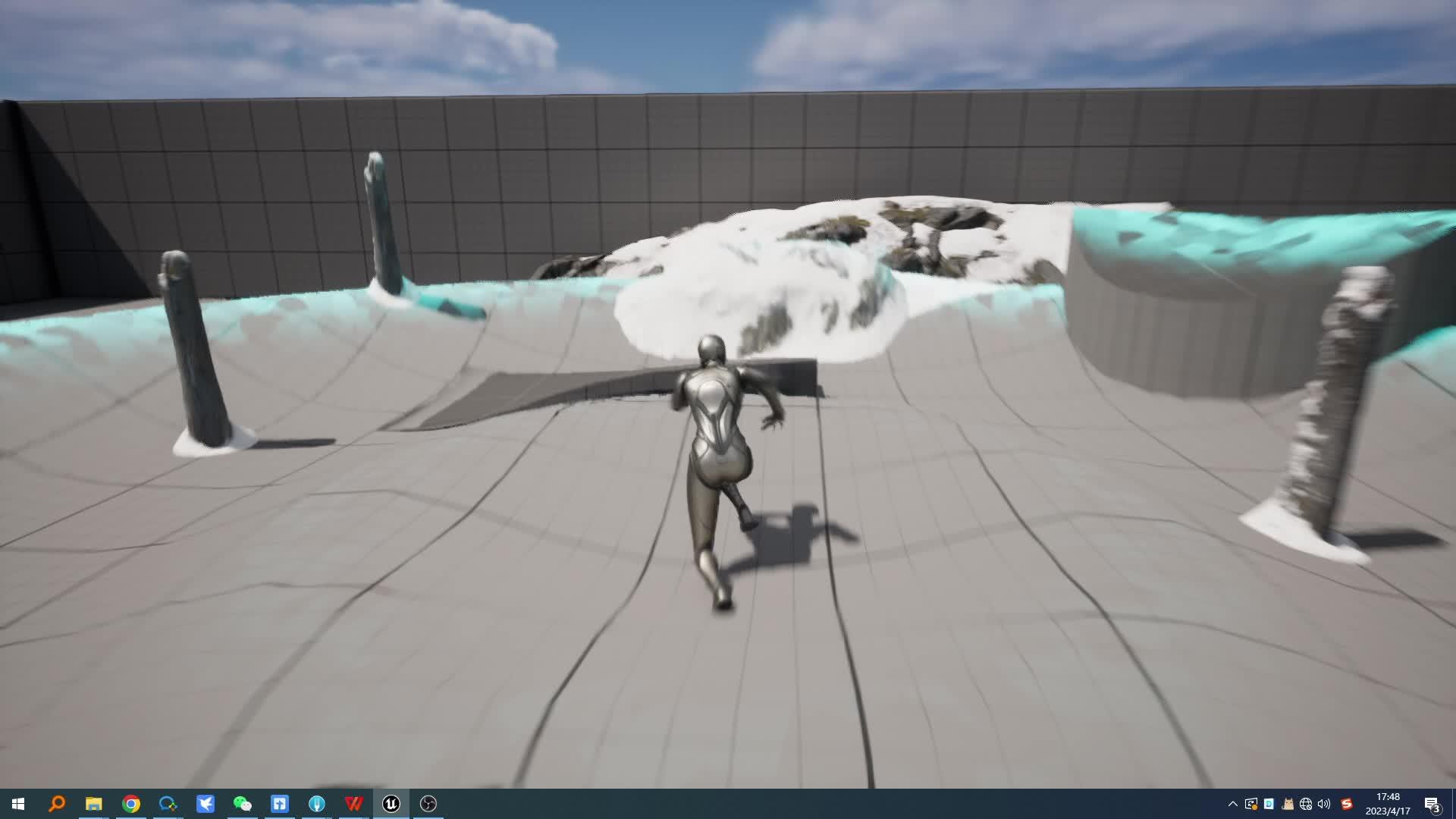Open network status globe icon

(1306, 804)
